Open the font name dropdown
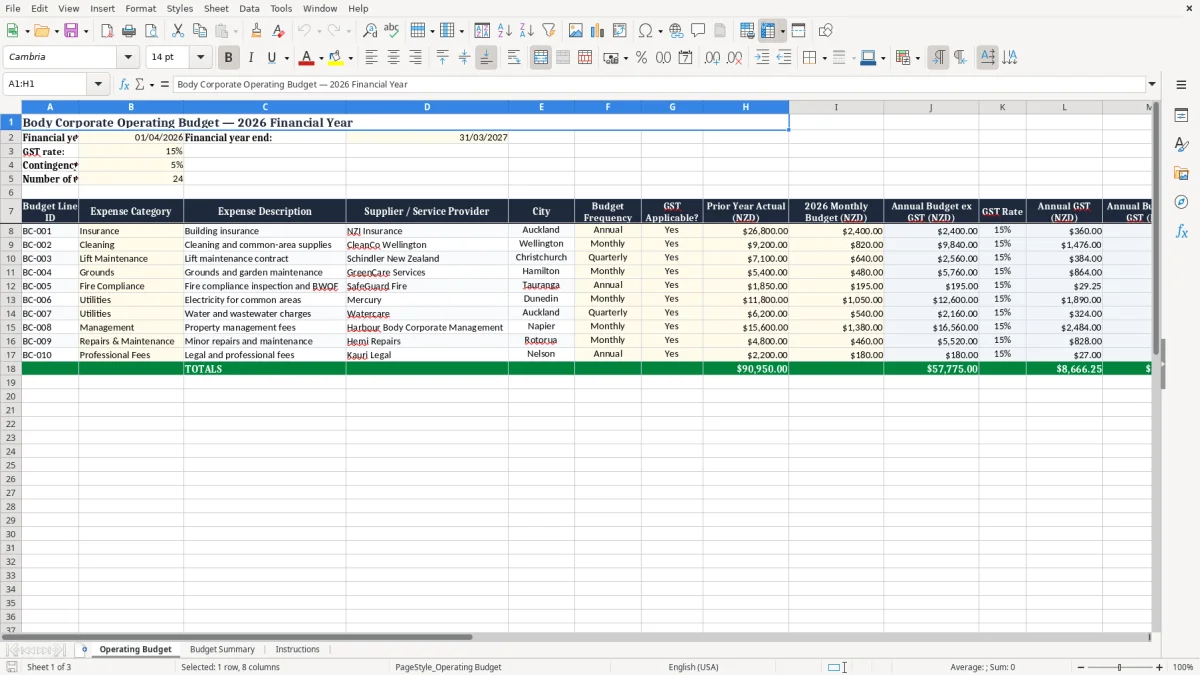1200x675 pixels. pyautogui.click(x=128, y=58)
